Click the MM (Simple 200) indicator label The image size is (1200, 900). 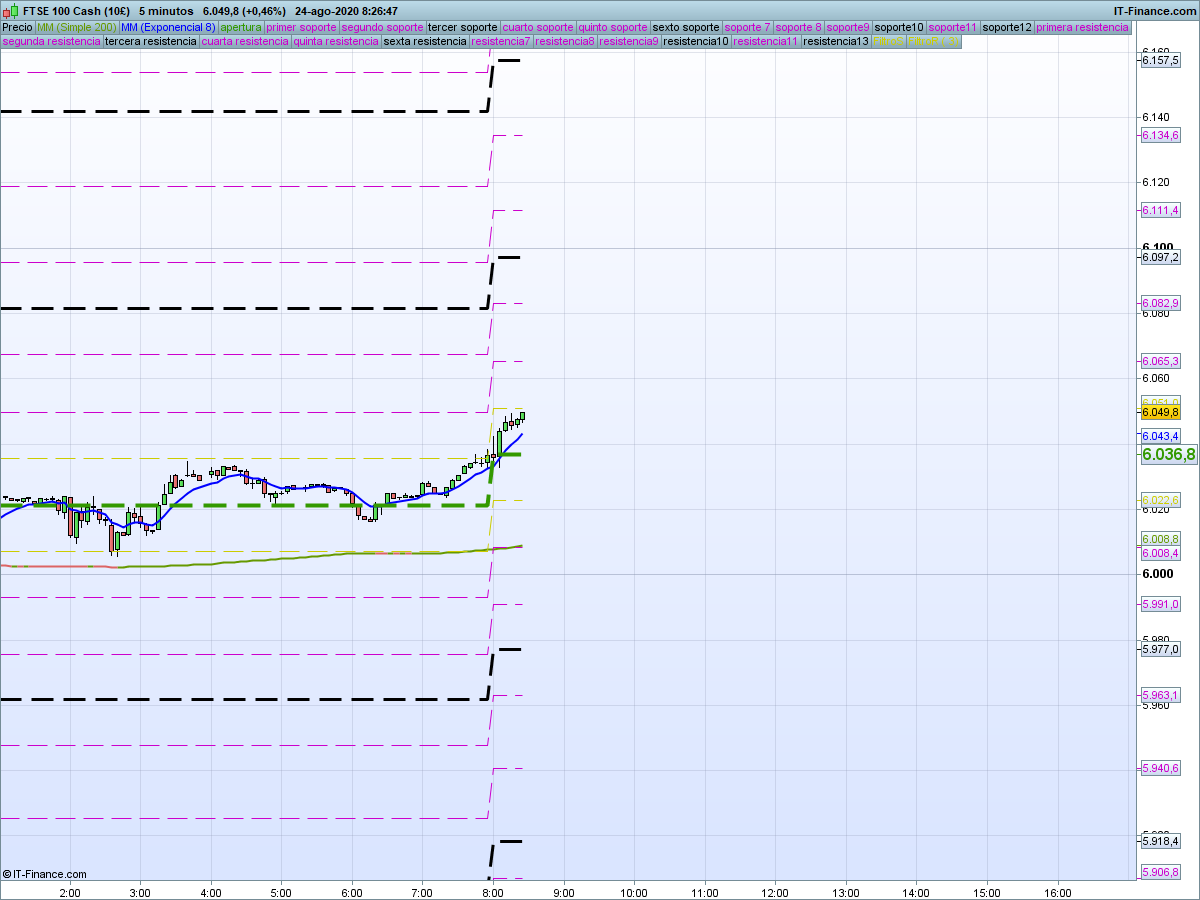pos(76,27)
